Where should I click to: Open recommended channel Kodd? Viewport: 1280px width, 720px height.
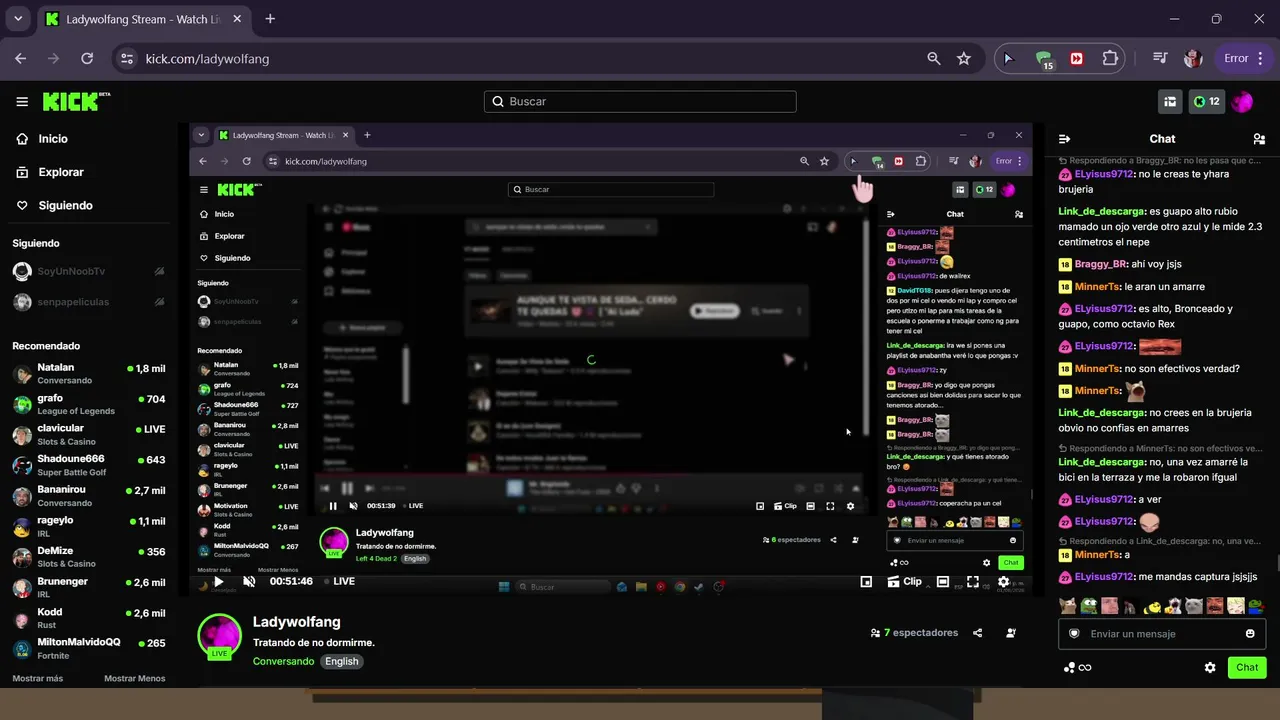pos(88,618)
